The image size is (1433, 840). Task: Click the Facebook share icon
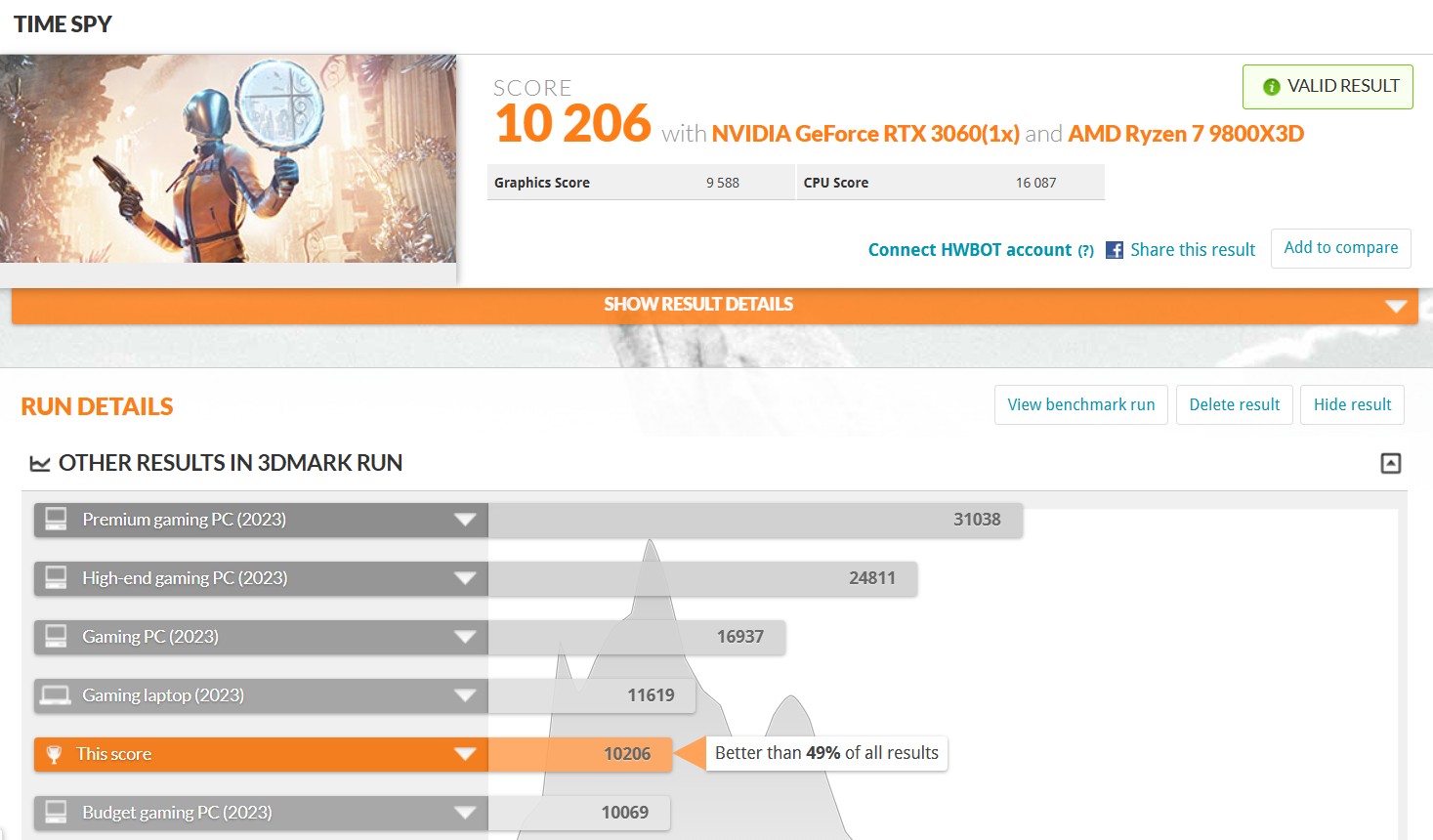[1114, 250]
